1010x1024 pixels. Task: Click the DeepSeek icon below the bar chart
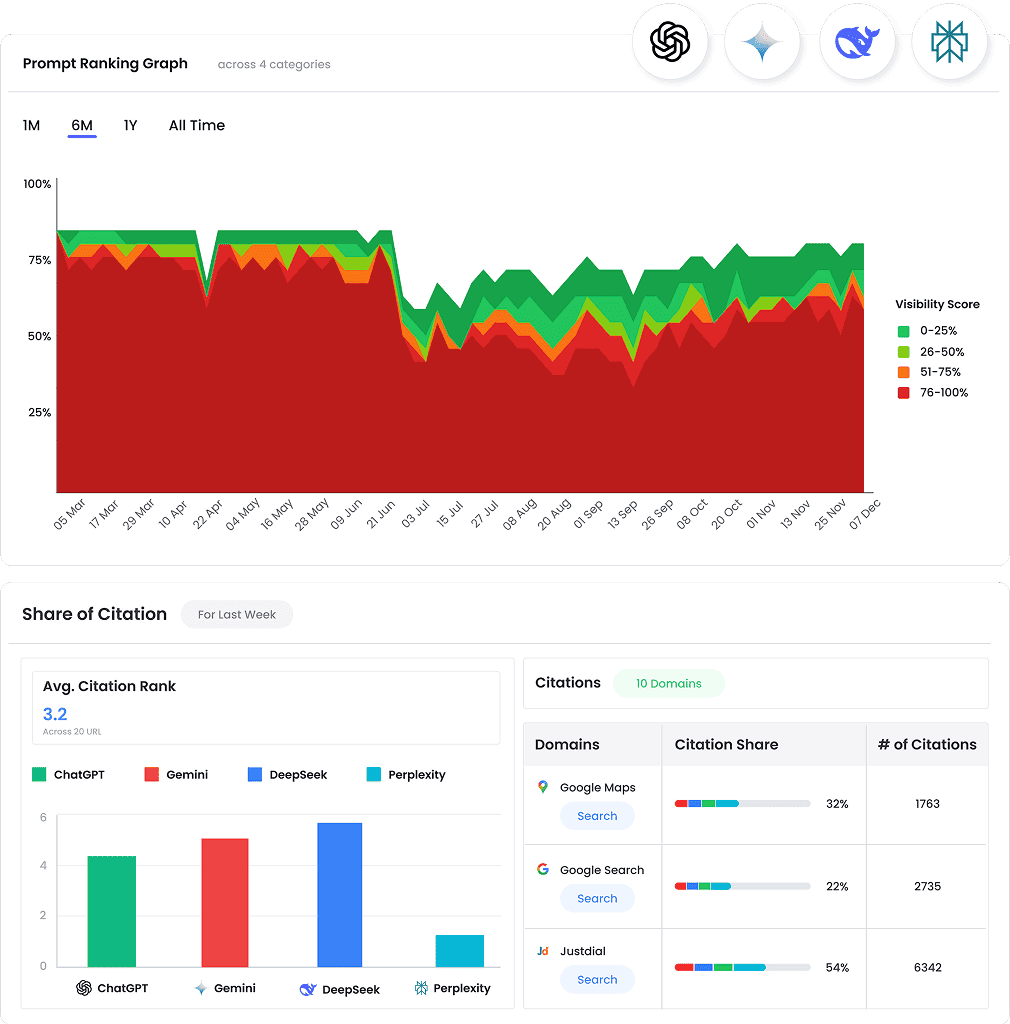pyautogui.click(x=309, y=989)
